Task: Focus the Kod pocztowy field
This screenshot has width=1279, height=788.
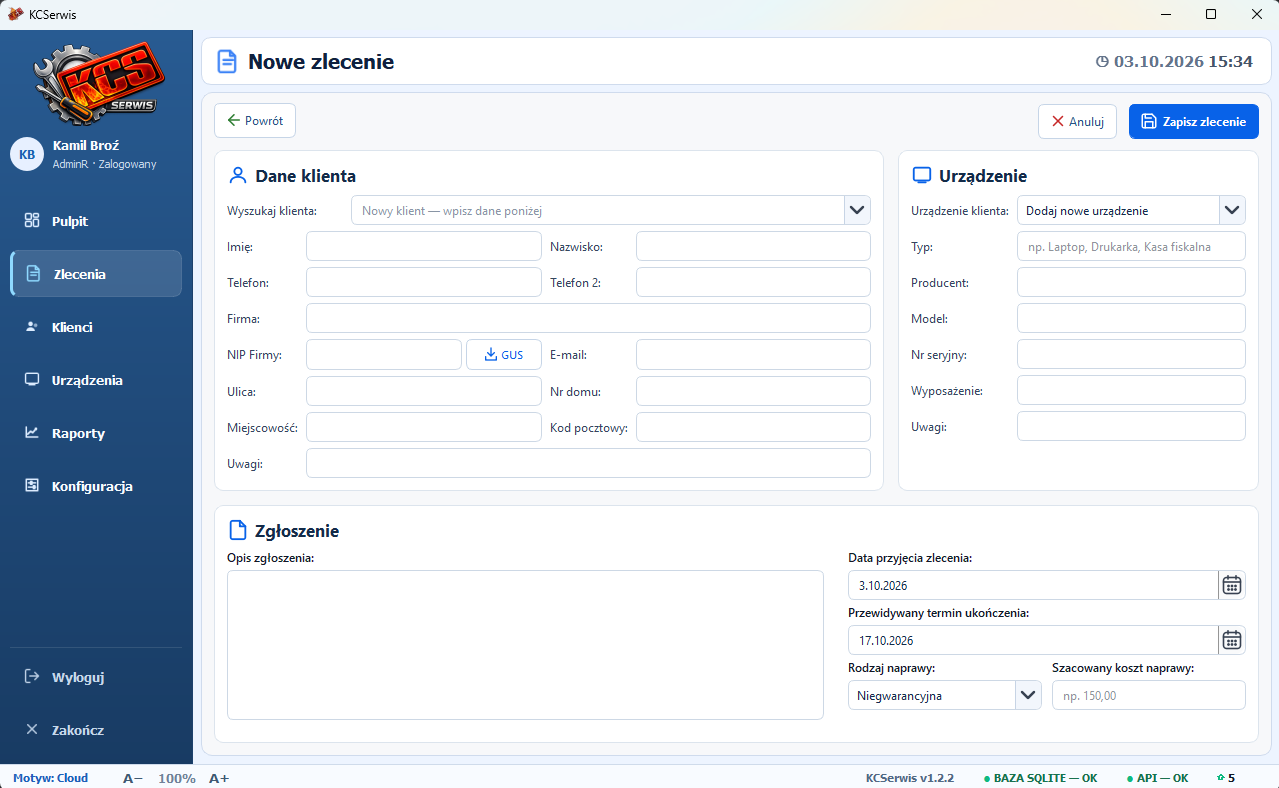Action: 753,427
